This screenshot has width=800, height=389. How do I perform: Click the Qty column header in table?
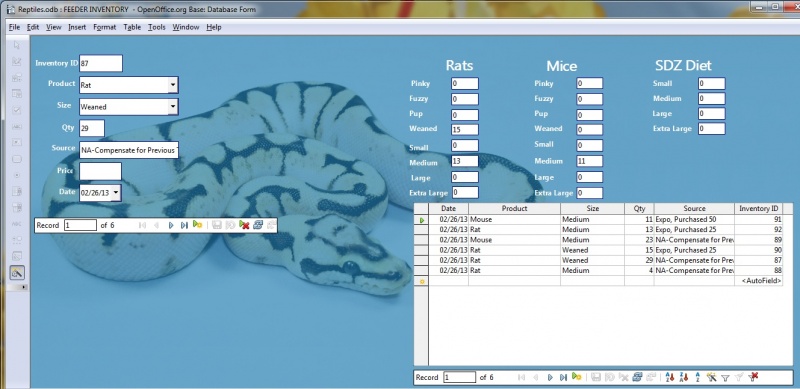coord(639,208)
